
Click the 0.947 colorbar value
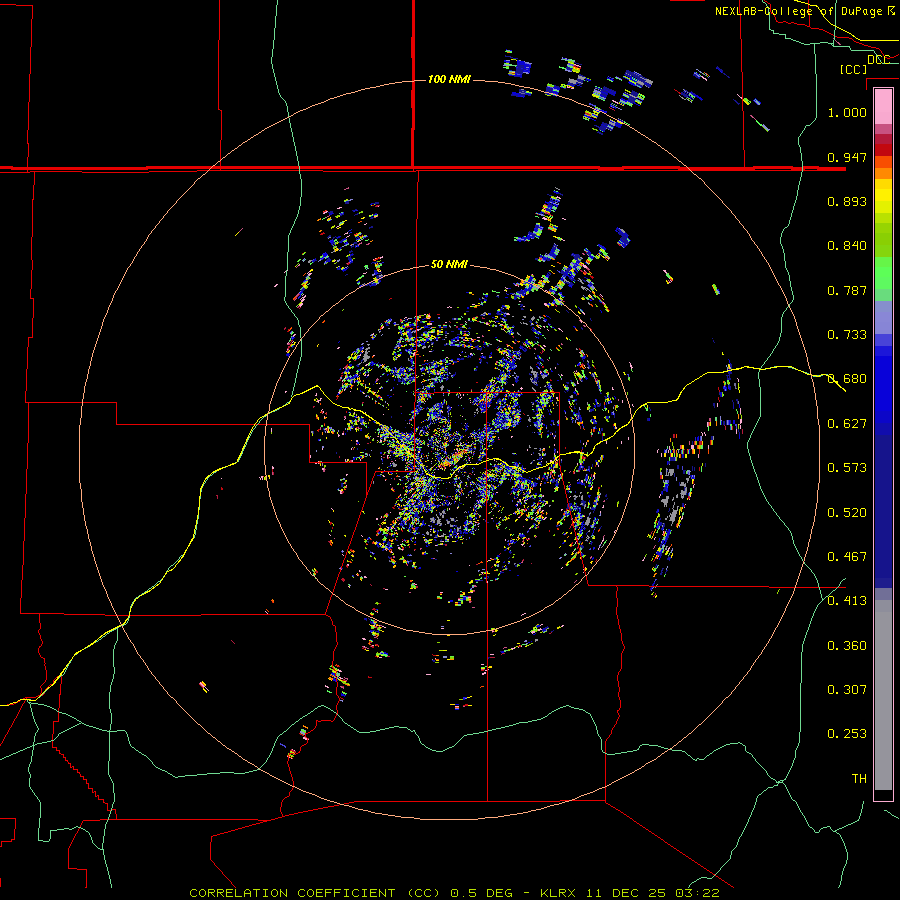point(847,157)
